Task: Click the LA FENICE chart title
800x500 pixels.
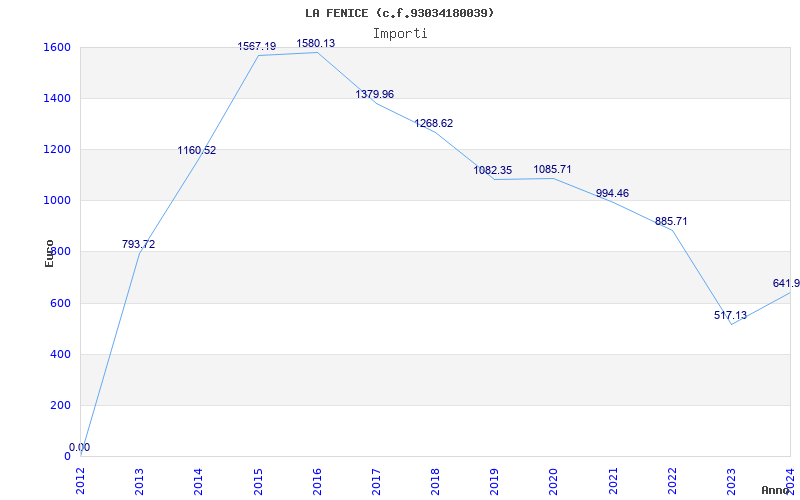Action: point(400,13)
